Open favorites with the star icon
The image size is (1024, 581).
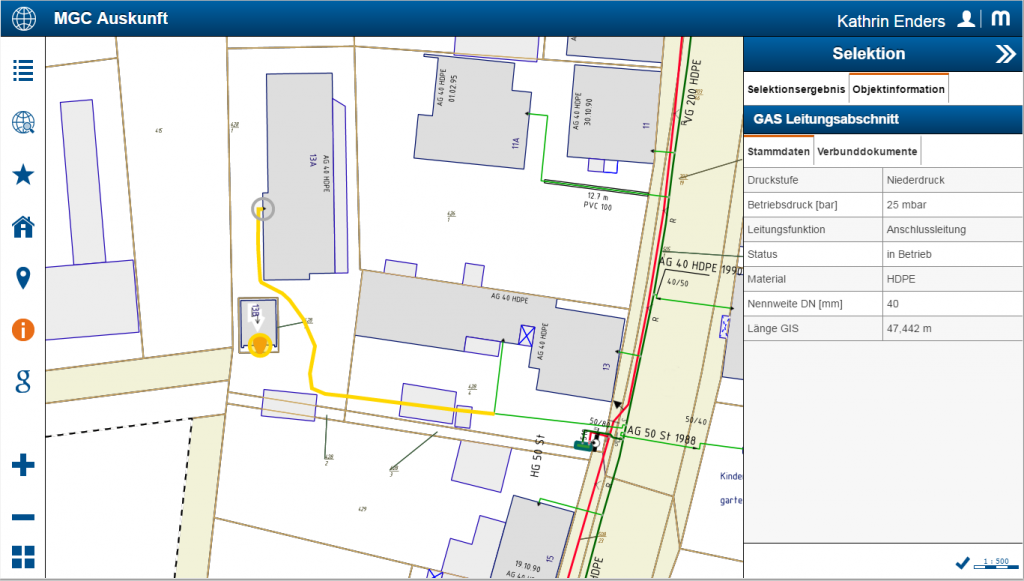[x=23, y=175]
